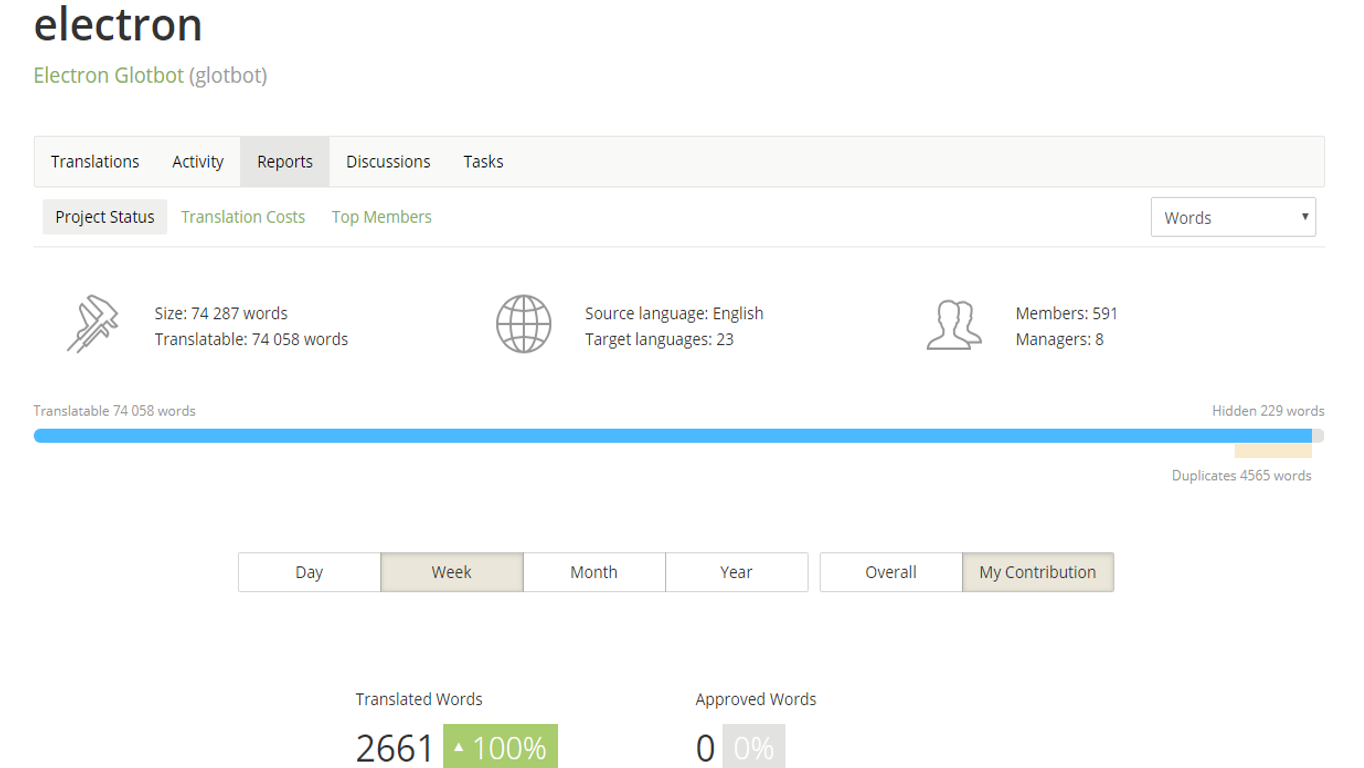Go to the Discussions tab
The width and height of the screenshot is (1364, 768).
point(388,162)
